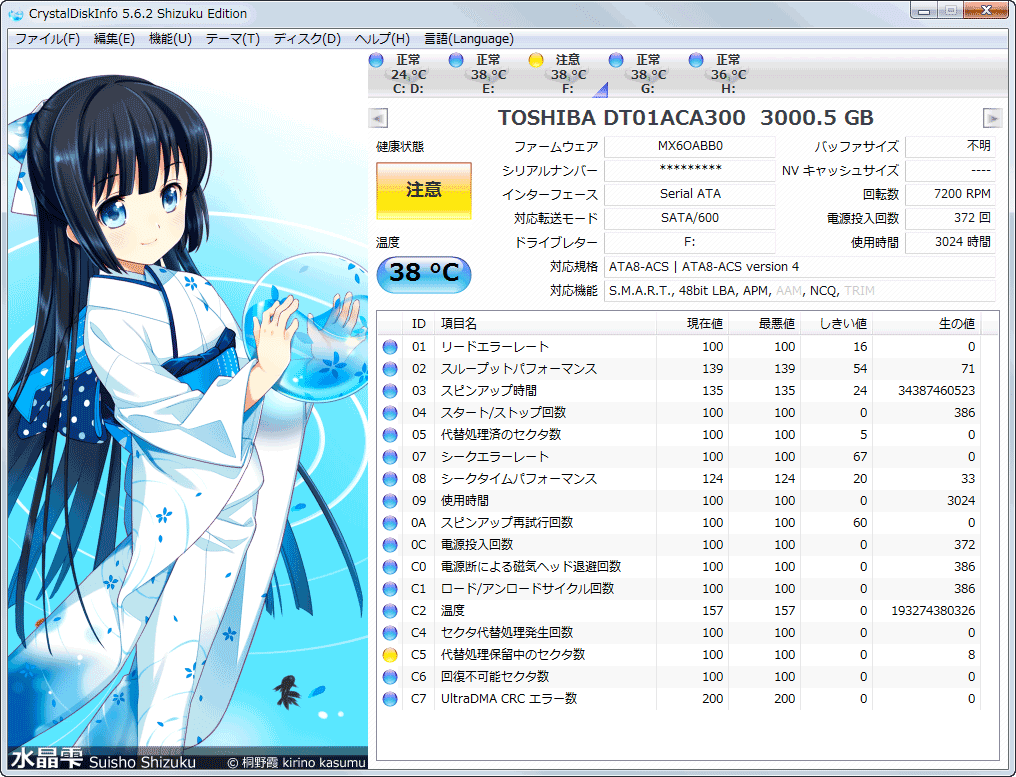1016x777 pixels.
Task: Click status icon for ID C7 UltraDMA CRC
Action: [x=390, y=699]
